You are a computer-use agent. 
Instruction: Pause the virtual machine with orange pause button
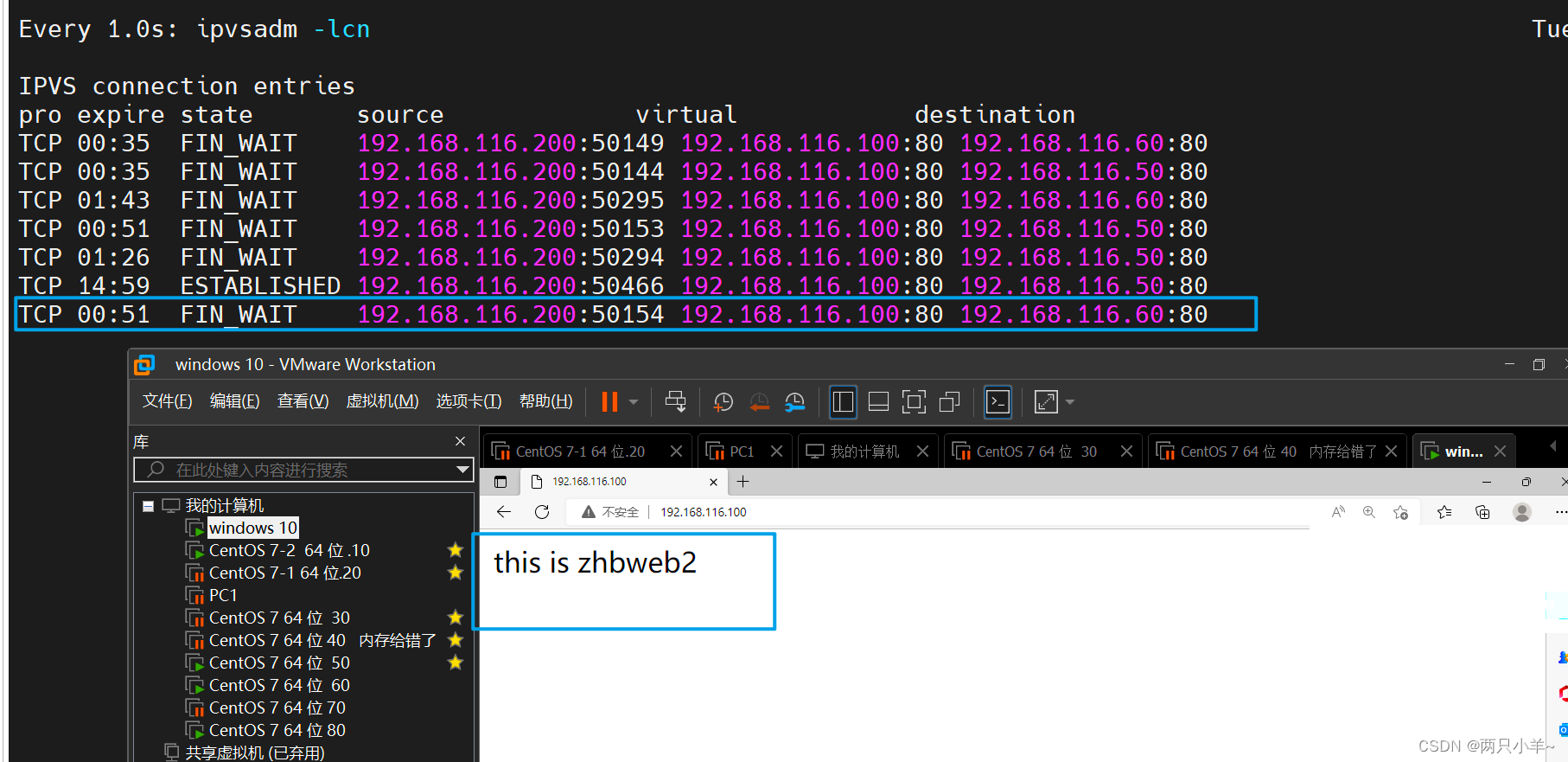609,401
